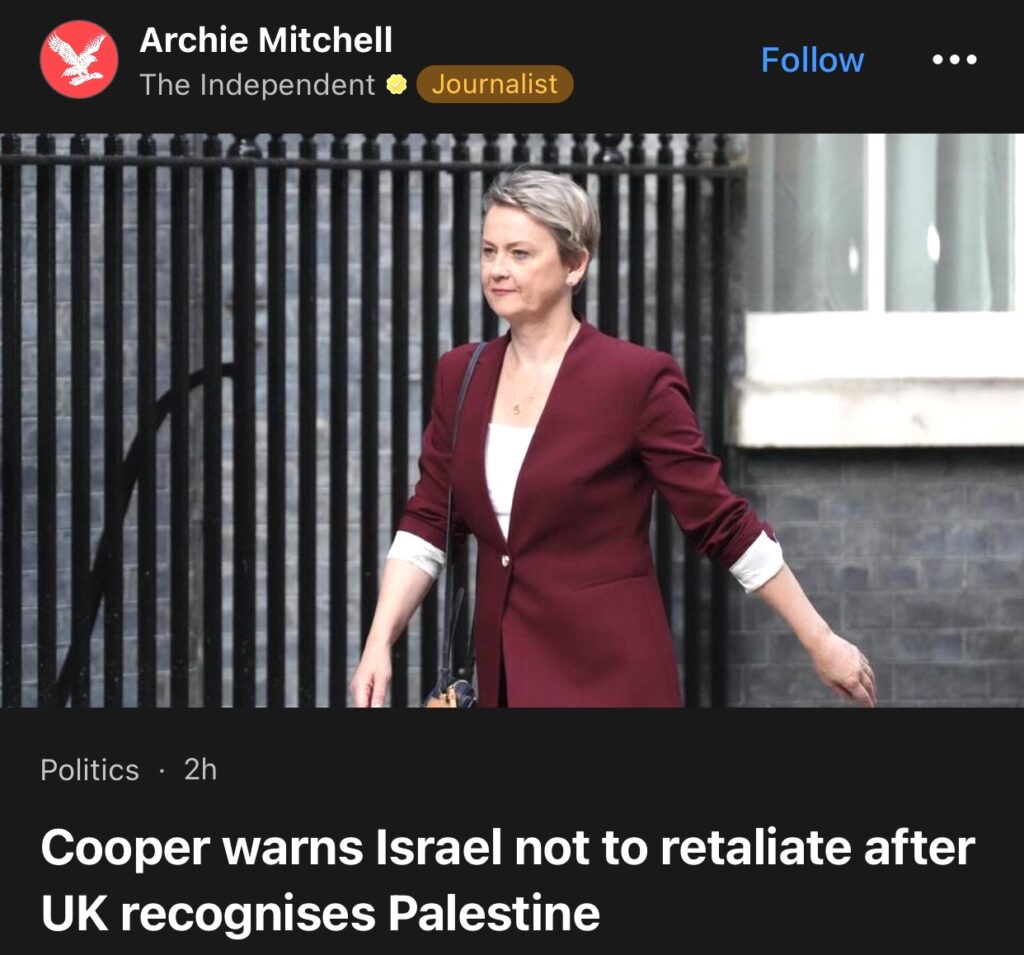The image size is (1024, 955).
Task: Open The Independent eagle logo avatar
Action: point(79,59)
